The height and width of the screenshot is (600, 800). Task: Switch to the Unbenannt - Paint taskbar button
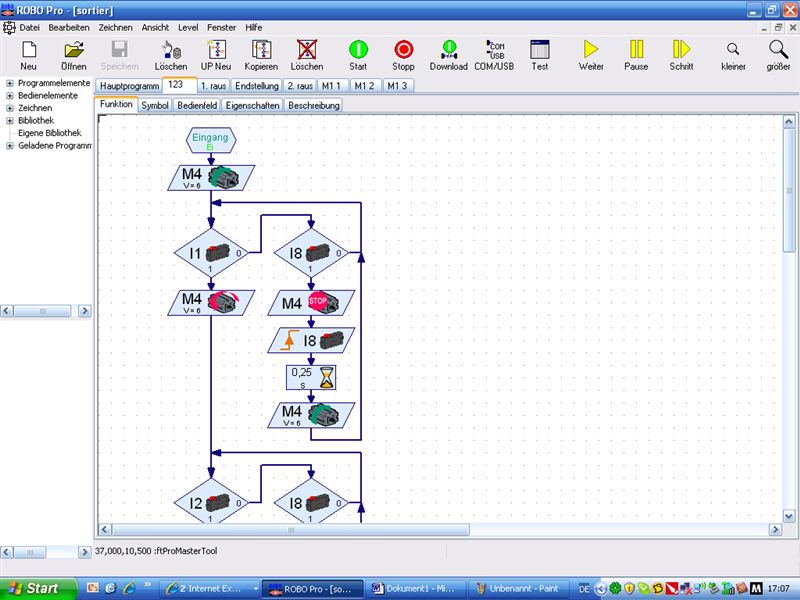pyautogui.click(x=519, y=589)
